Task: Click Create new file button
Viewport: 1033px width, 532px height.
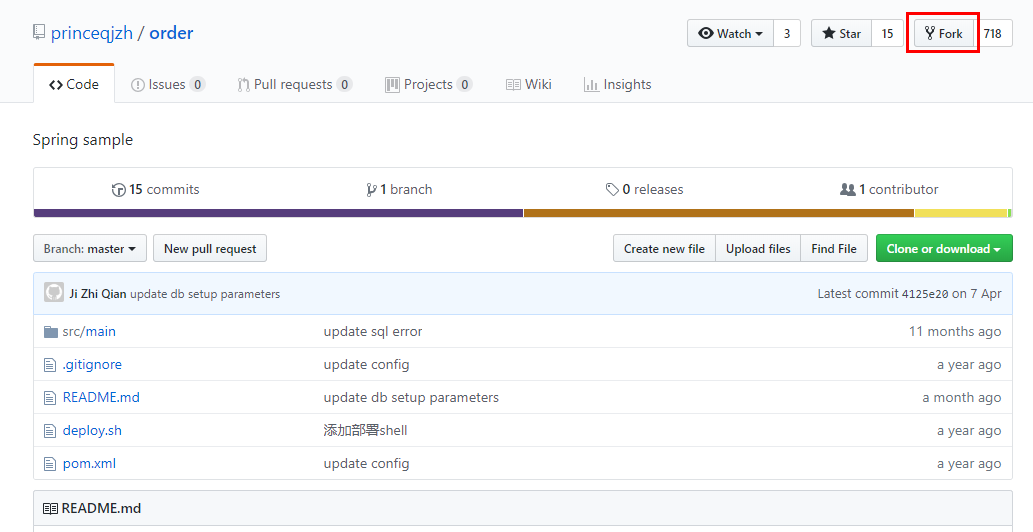Action: click(664, 248)
